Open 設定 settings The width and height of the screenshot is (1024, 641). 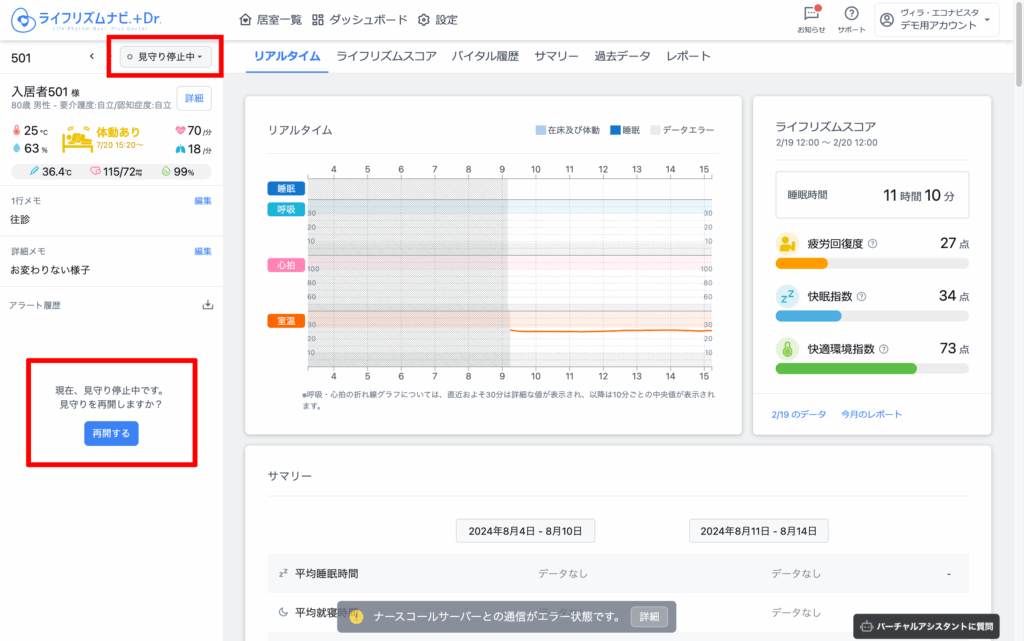(438, 20)
